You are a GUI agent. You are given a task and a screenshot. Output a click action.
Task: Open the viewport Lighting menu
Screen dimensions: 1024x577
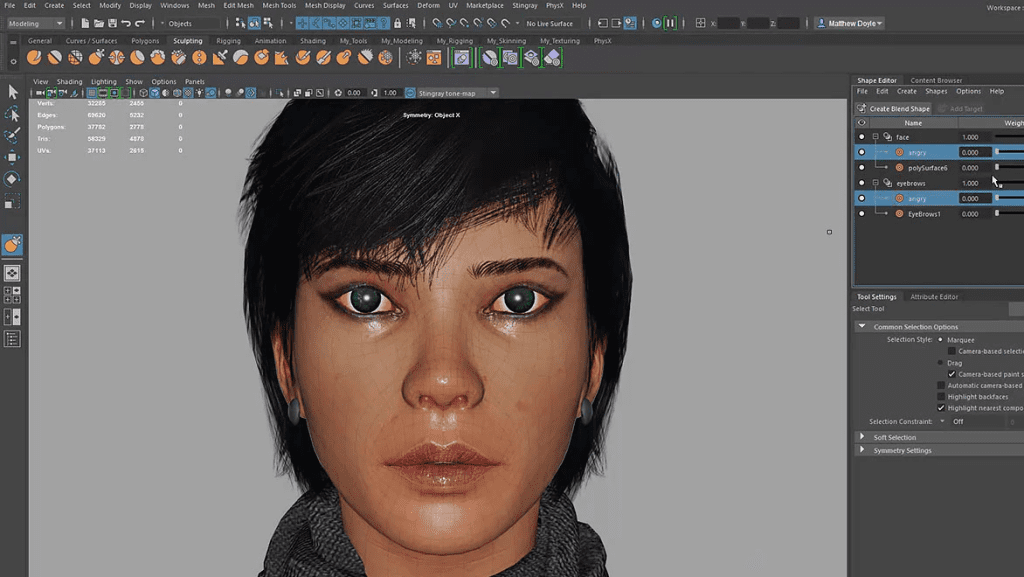(x=103, y=82)
